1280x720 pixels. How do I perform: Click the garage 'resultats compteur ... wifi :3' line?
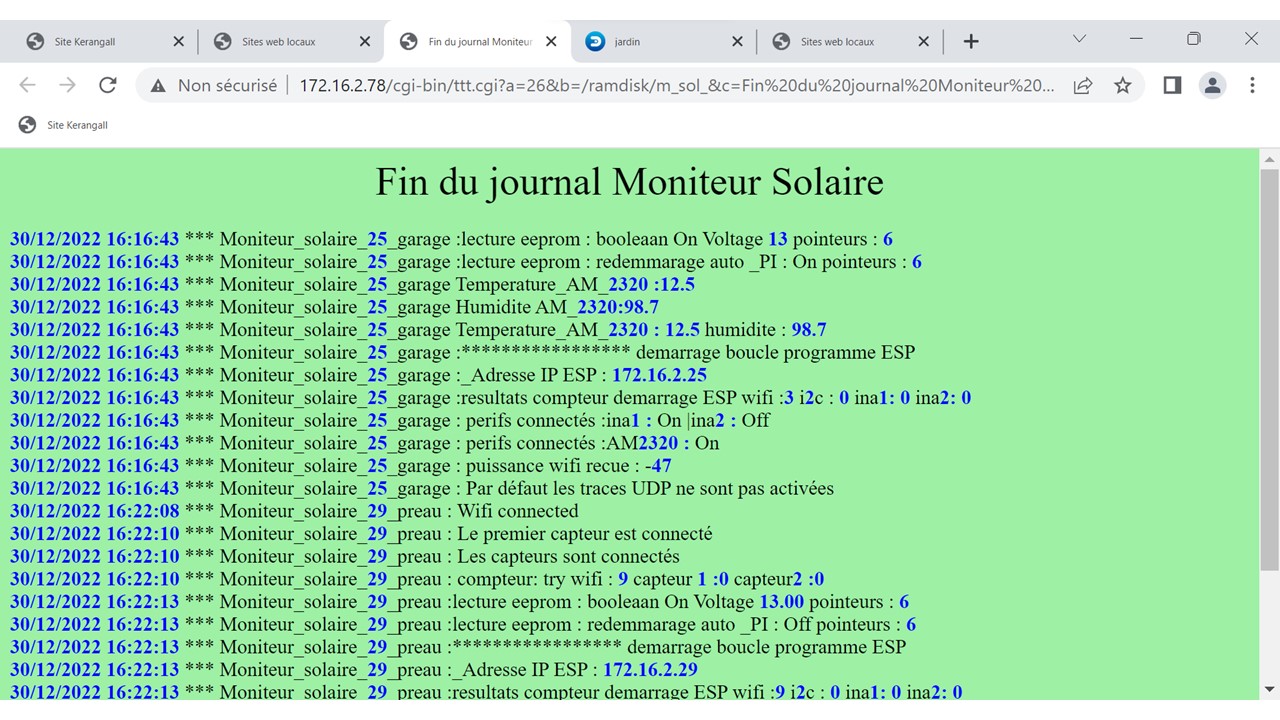coord(490,398)
